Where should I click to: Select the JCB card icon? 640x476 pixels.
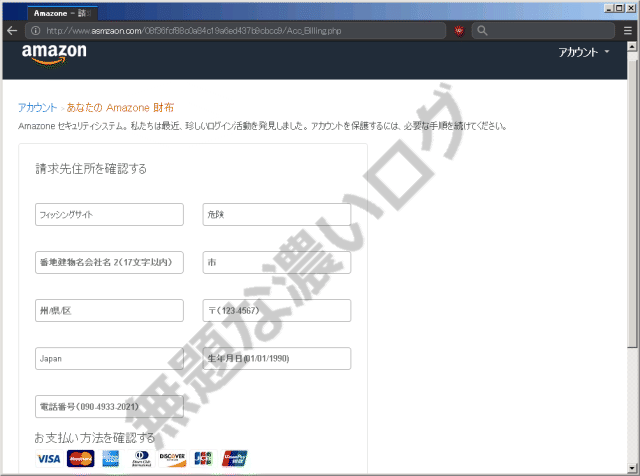coord(203,459)
